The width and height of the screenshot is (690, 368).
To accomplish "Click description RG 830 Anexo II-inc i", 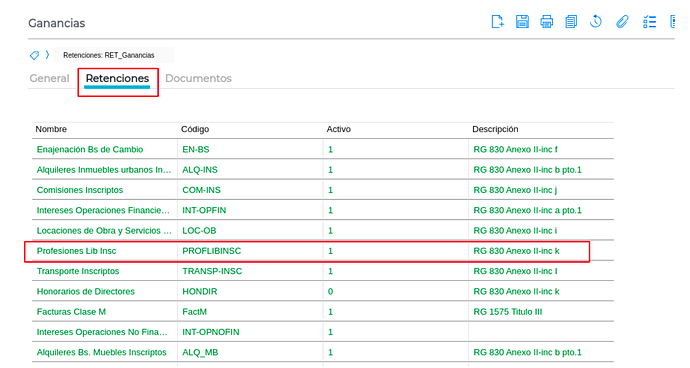I will point(515,230).
